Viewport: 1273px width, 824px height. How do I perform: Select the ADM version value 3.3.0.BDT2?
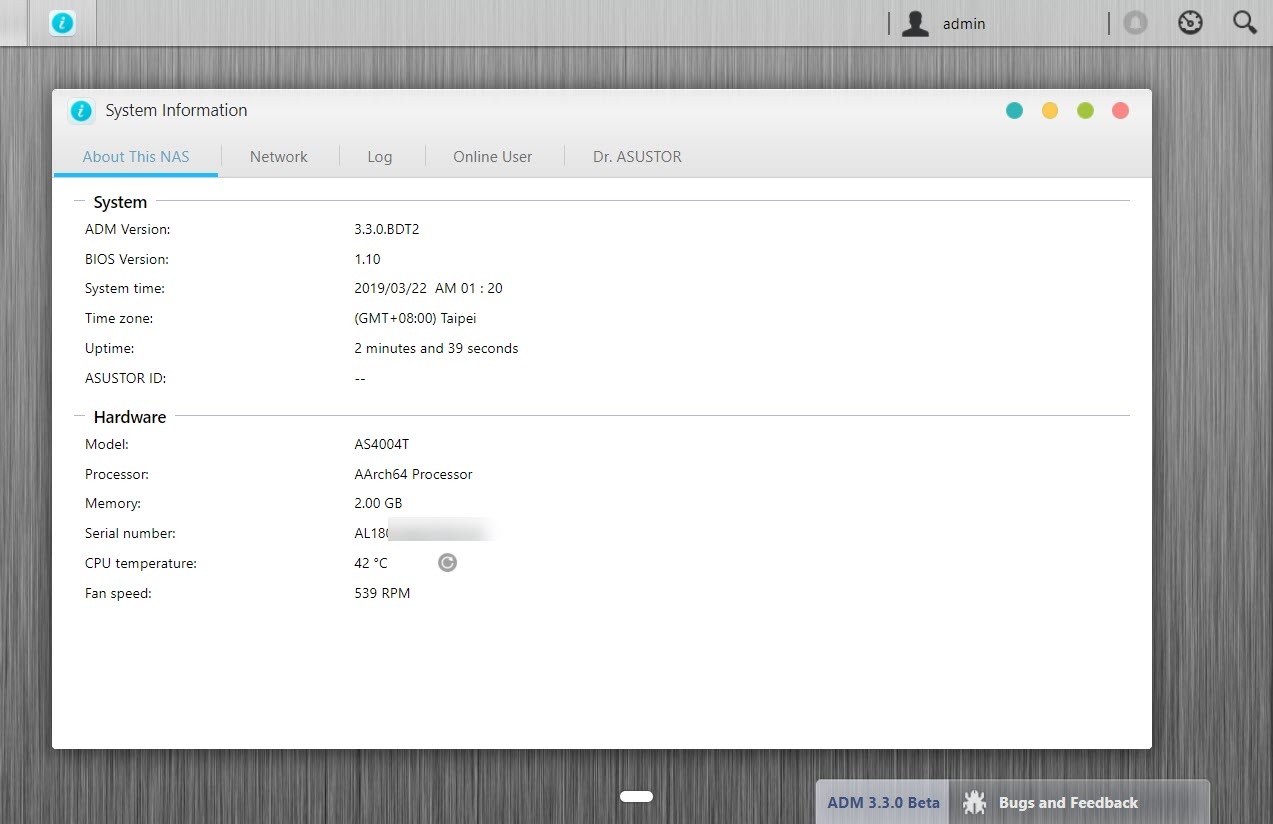click(x=387, y=229)
